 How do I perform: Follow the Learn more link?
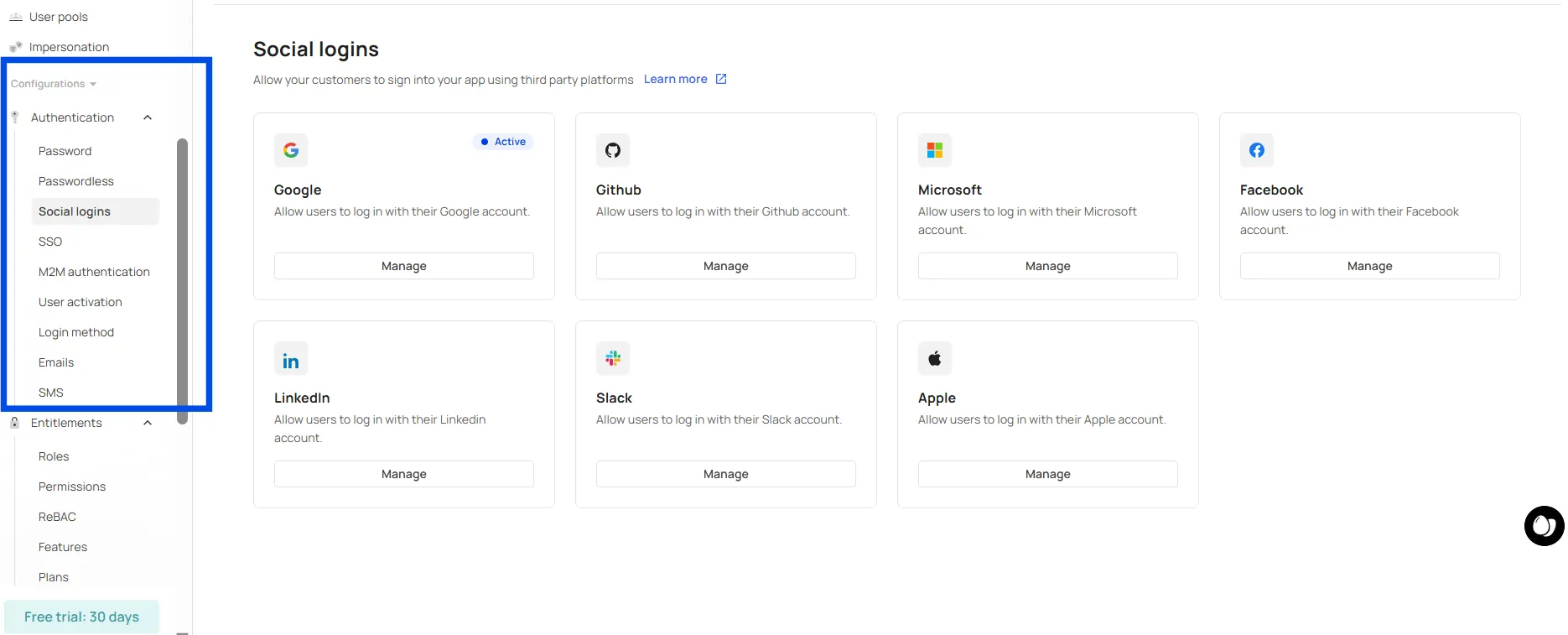[x=676, y=79]
